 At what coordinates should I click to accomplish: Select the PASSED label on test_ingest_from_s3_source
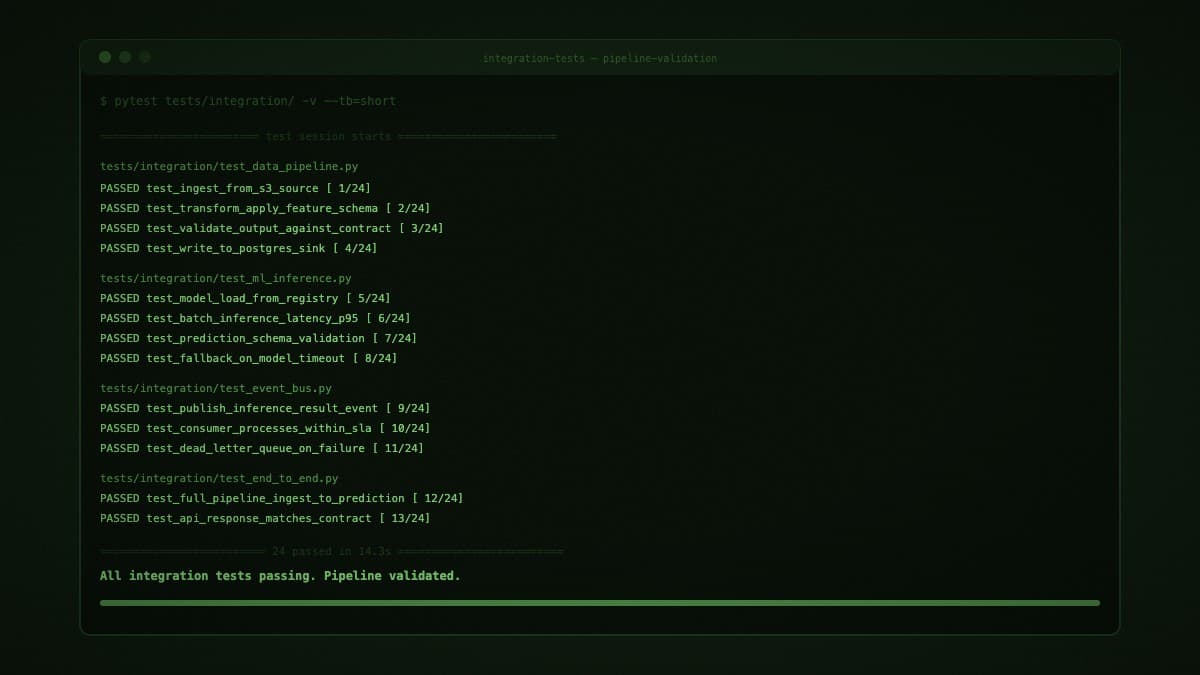point(119,188)
